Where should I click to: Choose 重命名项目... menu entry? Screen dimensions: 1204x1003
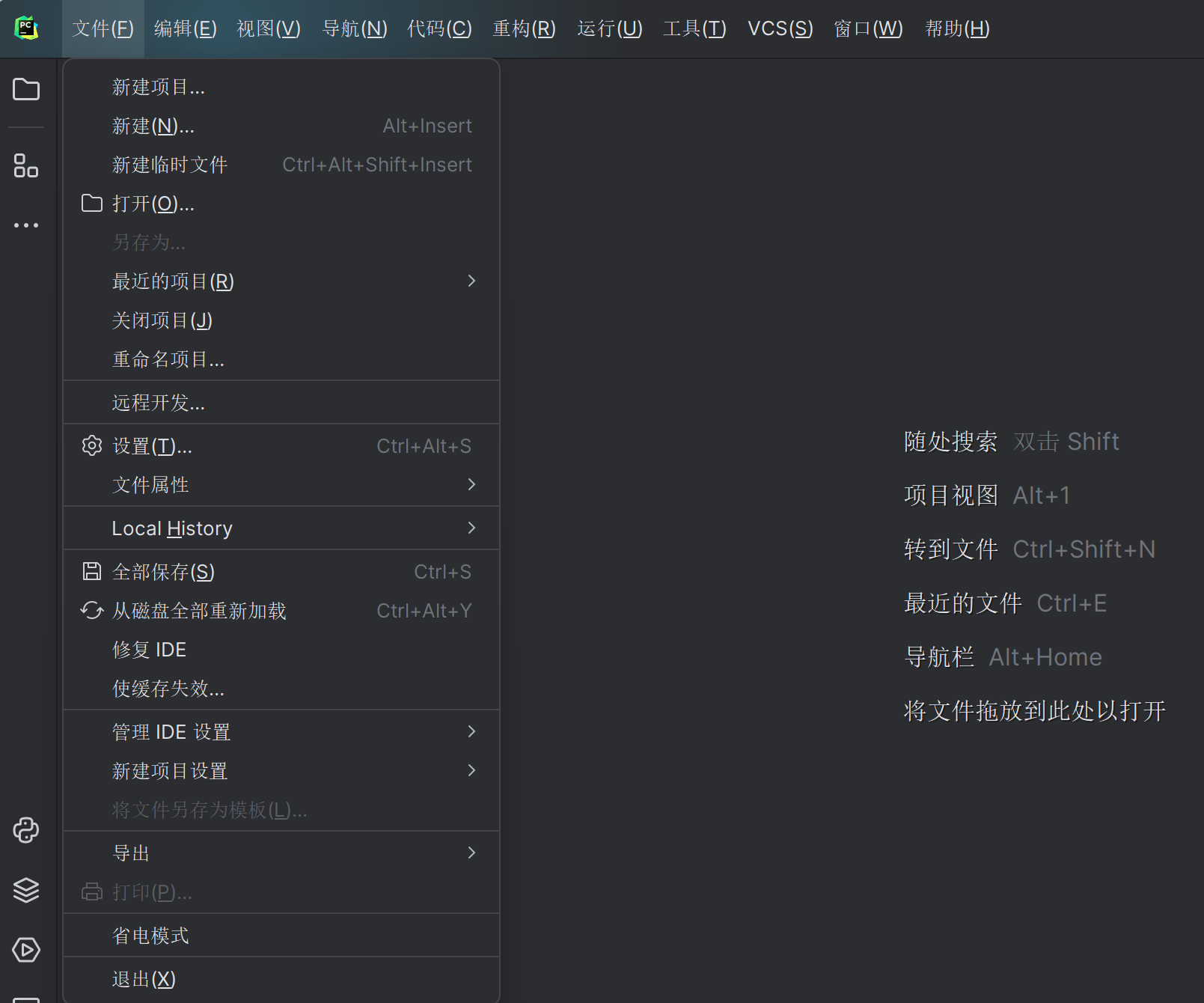[281, 359]
